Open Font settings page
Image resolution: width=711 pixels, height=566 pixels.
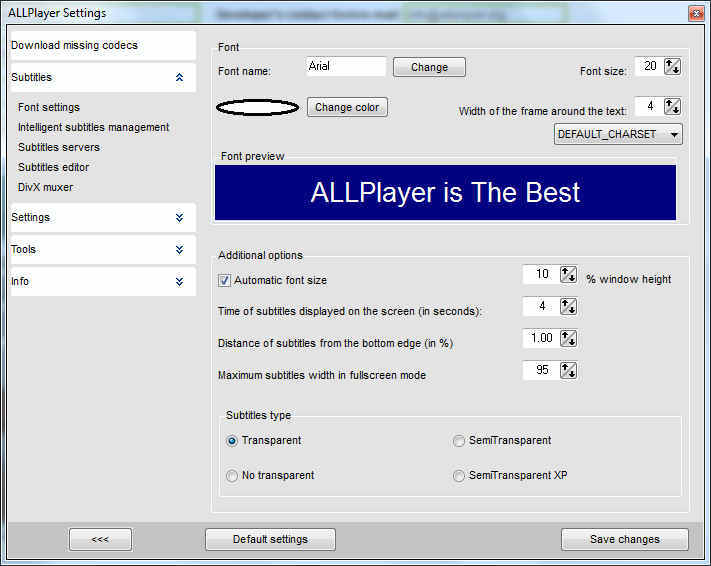tap(49, 107)
